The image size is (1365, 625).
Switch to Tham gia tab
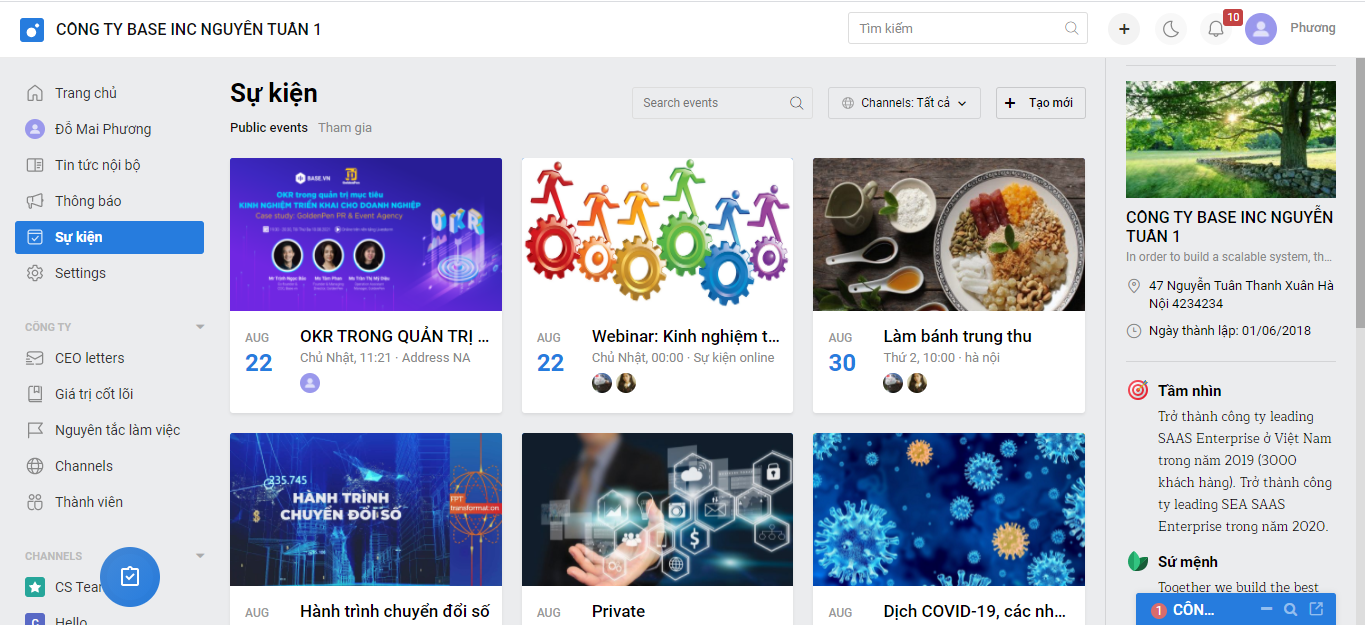pyautogui.click(x=345, y=128)
